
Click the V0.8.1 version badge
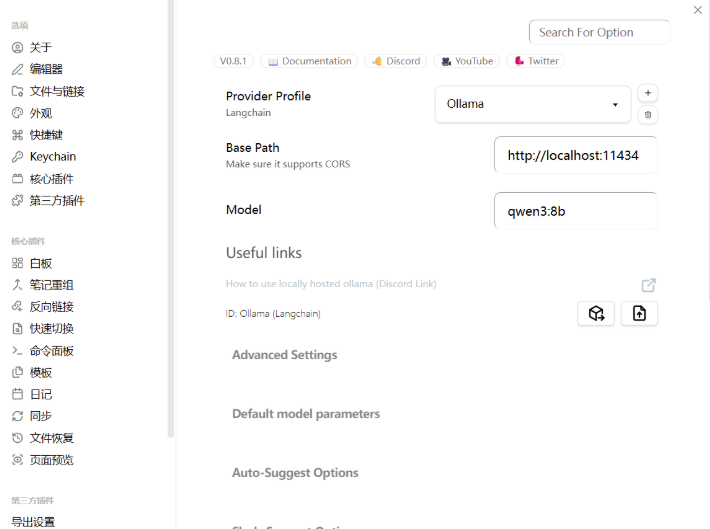pos(233,61)
